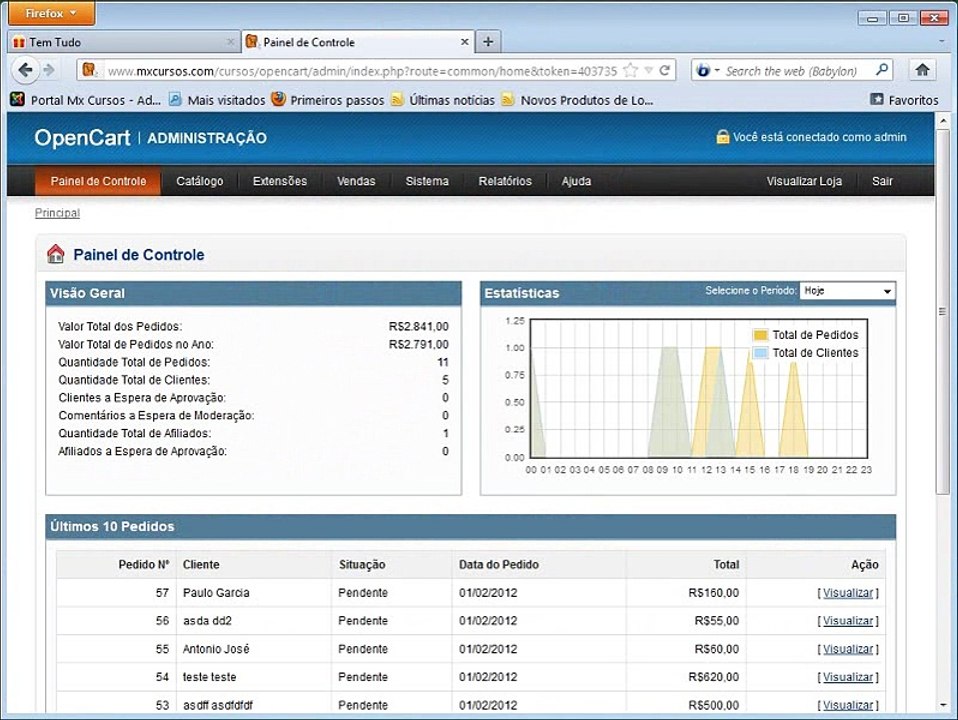This screenshot has height=720, width=958.
Task: Open the Vendas menu
Action: [356, 181]
